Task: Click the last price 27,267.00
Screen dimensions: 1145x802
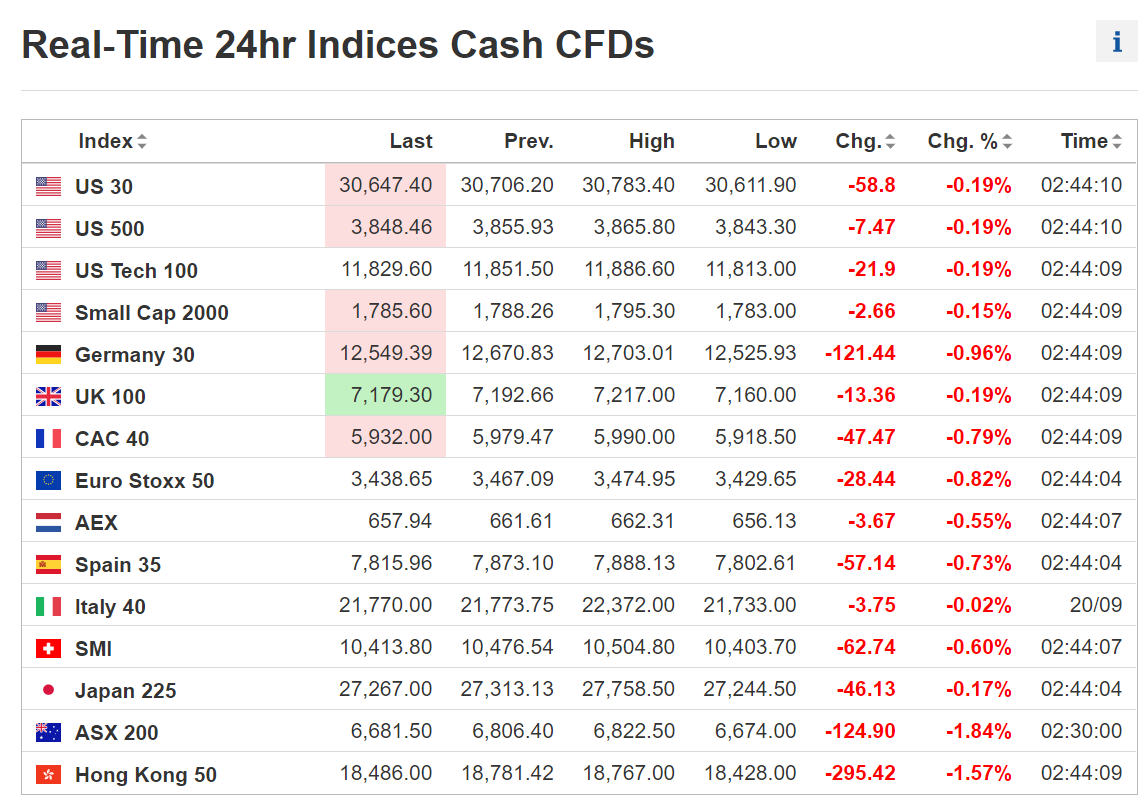Action: click(386, 689)
